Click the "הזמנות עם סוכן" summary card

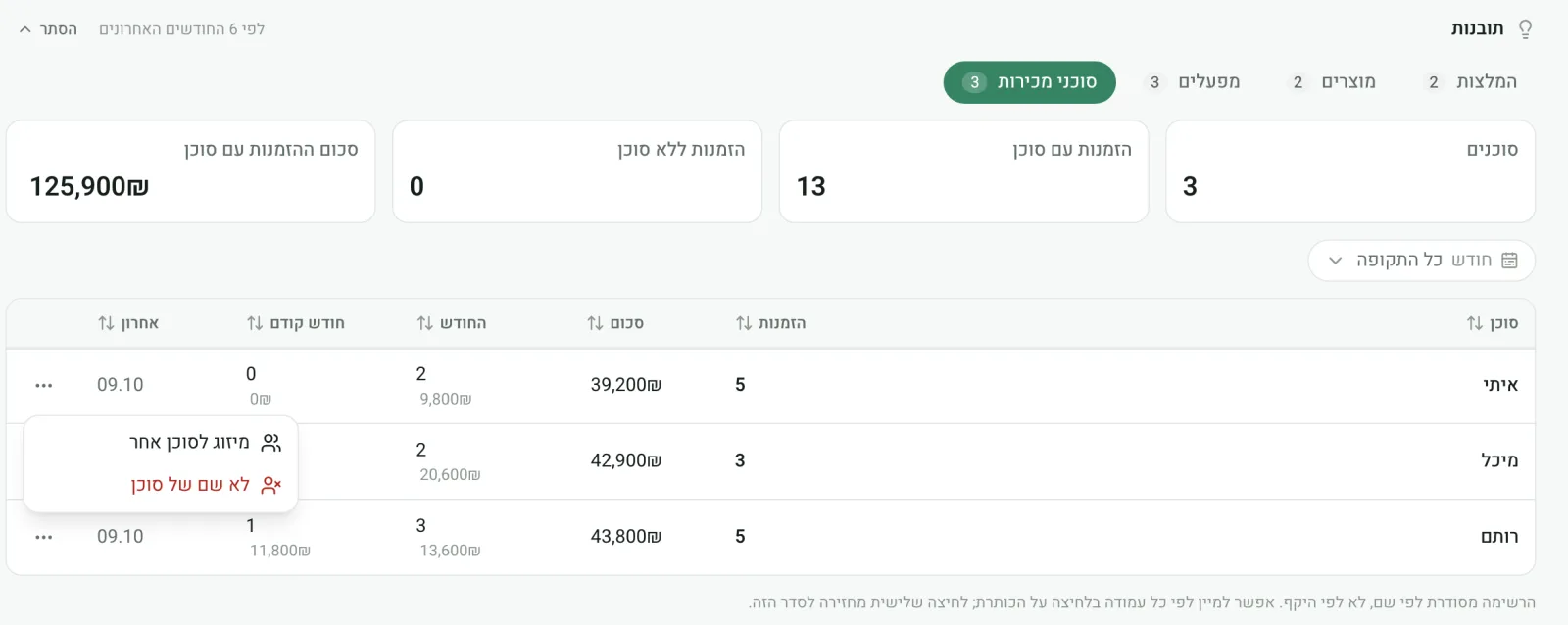coord(964,171)
